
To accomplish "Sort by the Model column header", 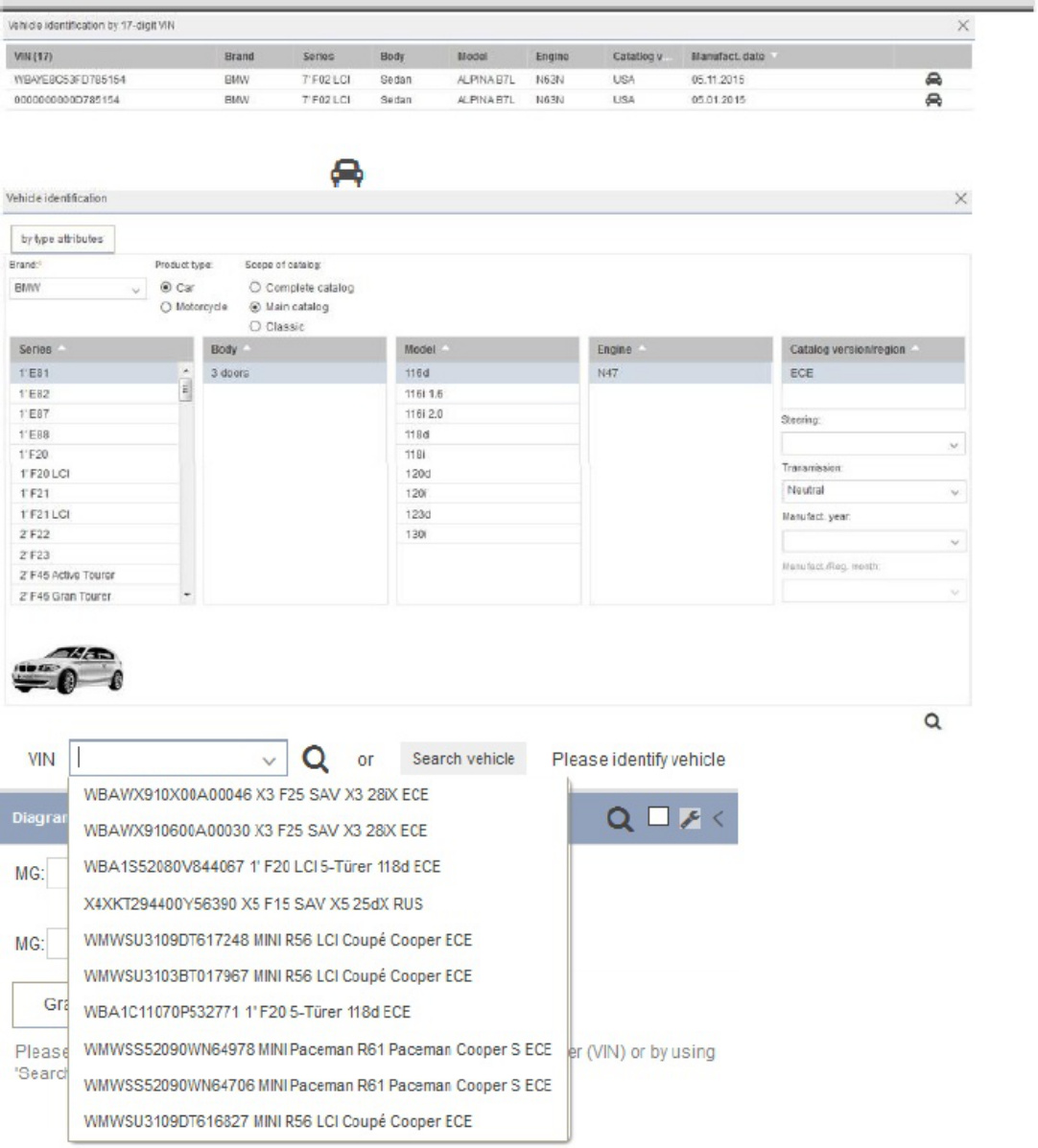I will click(488, 349).
